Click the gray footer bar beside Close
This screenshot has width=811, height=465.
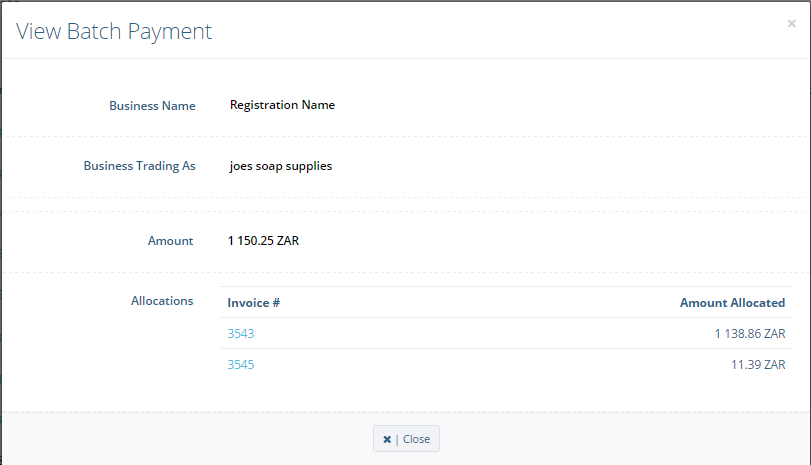coord(621,439)
